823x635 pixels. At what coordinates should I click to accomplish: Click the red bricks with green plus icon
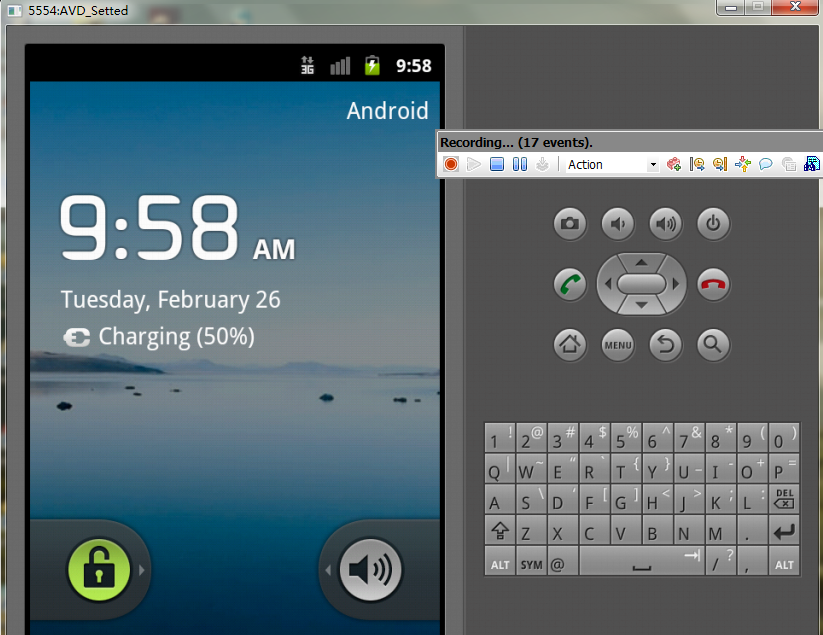pyautogui.click(x=674, y=164)
